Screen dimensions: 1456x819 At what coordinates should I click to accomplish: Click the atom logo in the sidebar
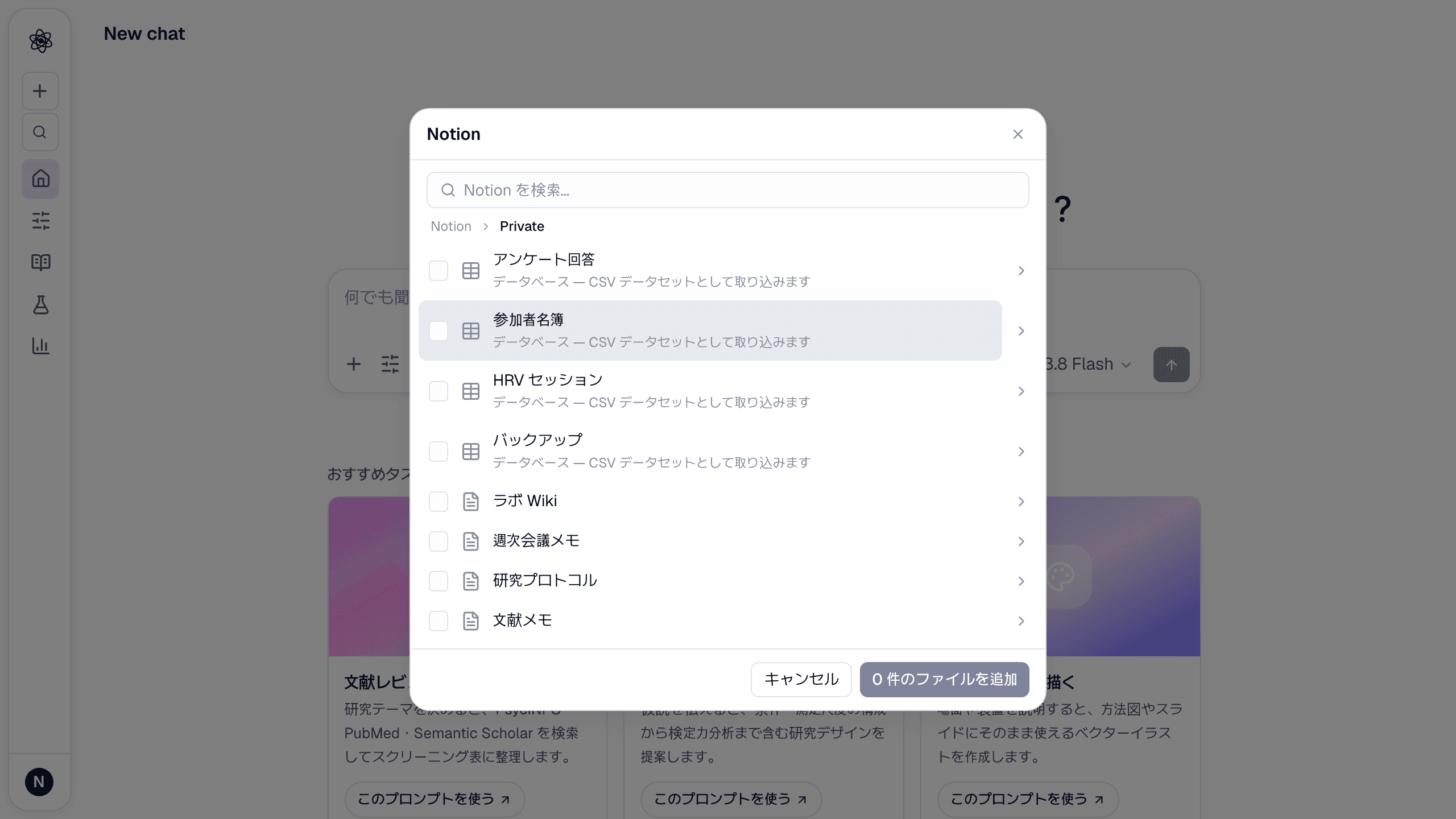coord(40,41)
